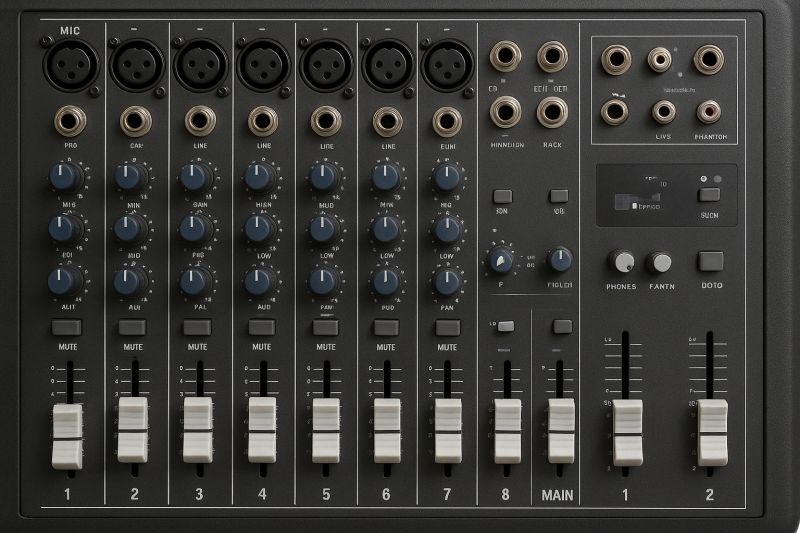800x533 pixels.
Task: Click the XLR input jack on channel 7
Action: coord(447,66)
